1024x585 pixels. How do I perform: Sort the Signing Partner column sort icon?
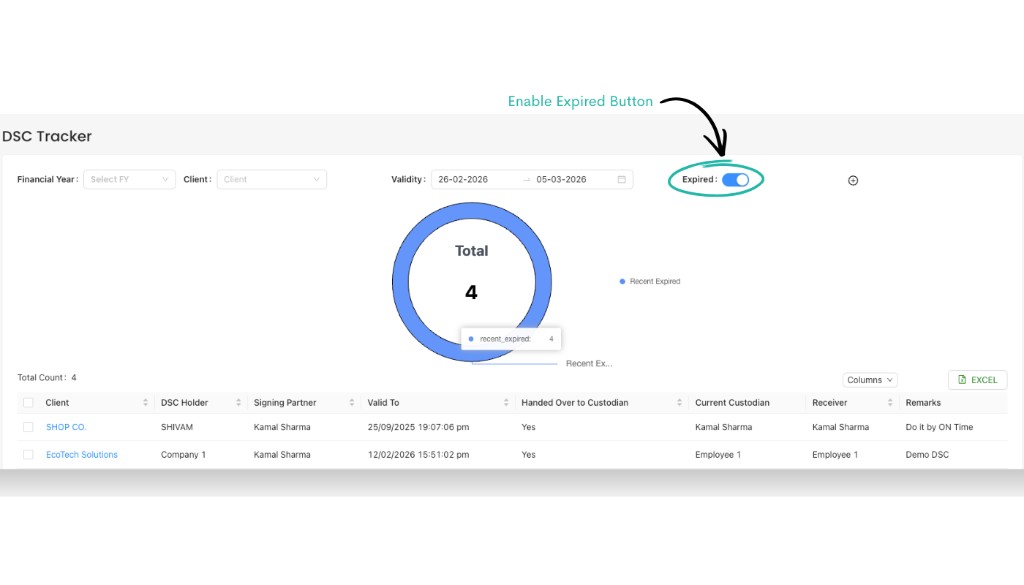[x=350, y=402]
